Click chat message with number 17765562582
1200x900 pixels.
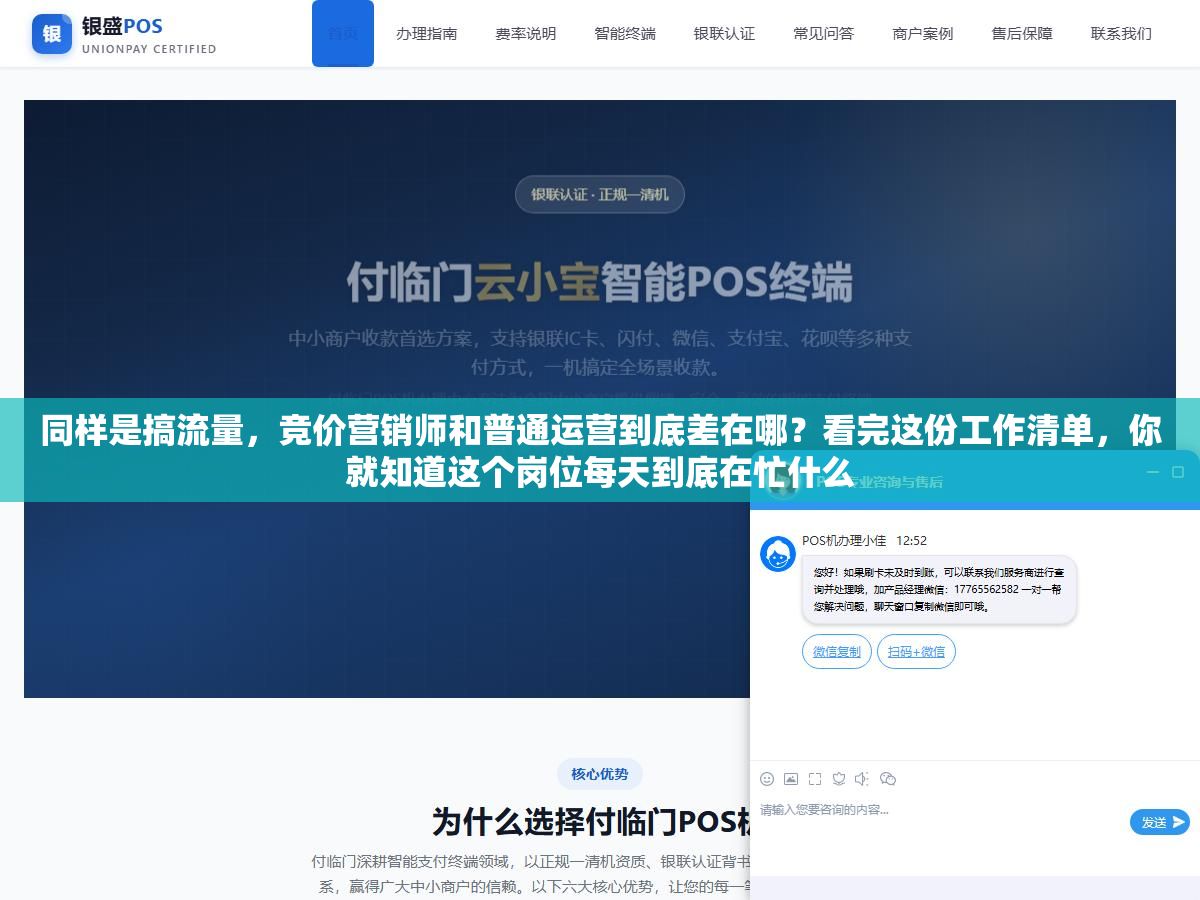pyautogui.click(x=939, y=590)
